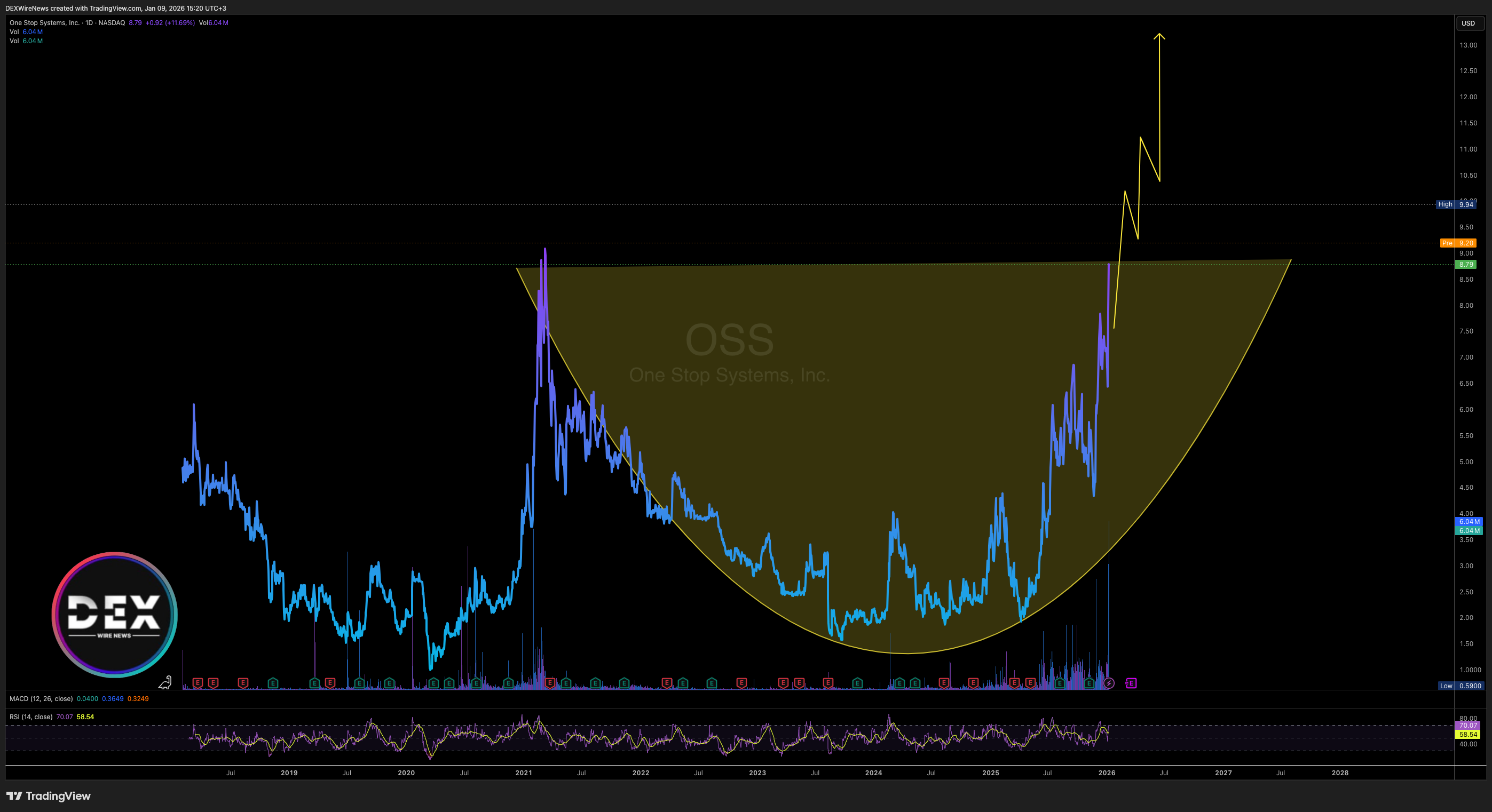
Task: Click the RSI (14, close) legend
Action: click(x=31, y=717)
